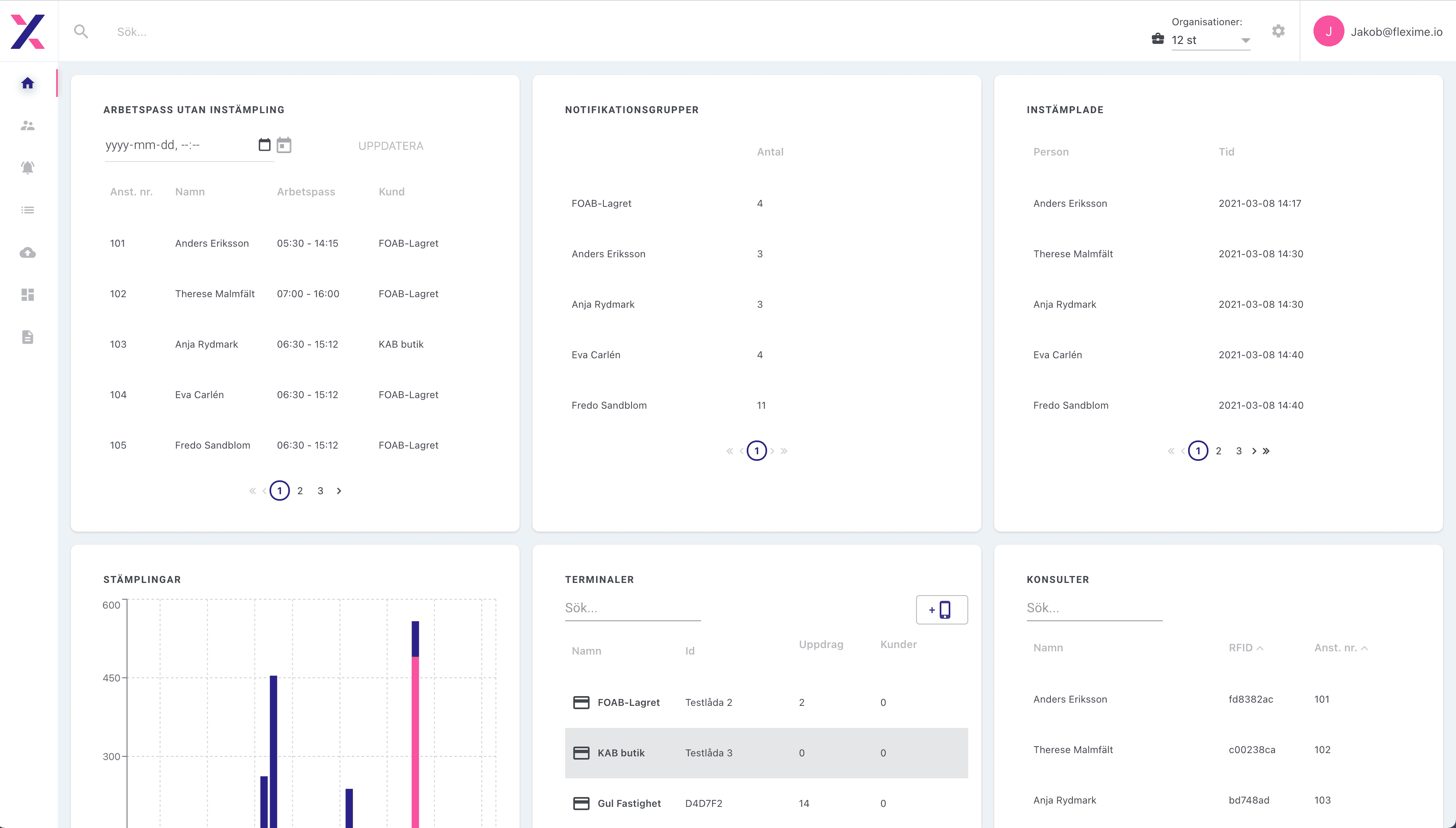The width and height of the screenshot is (1456, 828).
Task: Select page 3 in Instämplade pagination
Action: tap(1239, 451)
